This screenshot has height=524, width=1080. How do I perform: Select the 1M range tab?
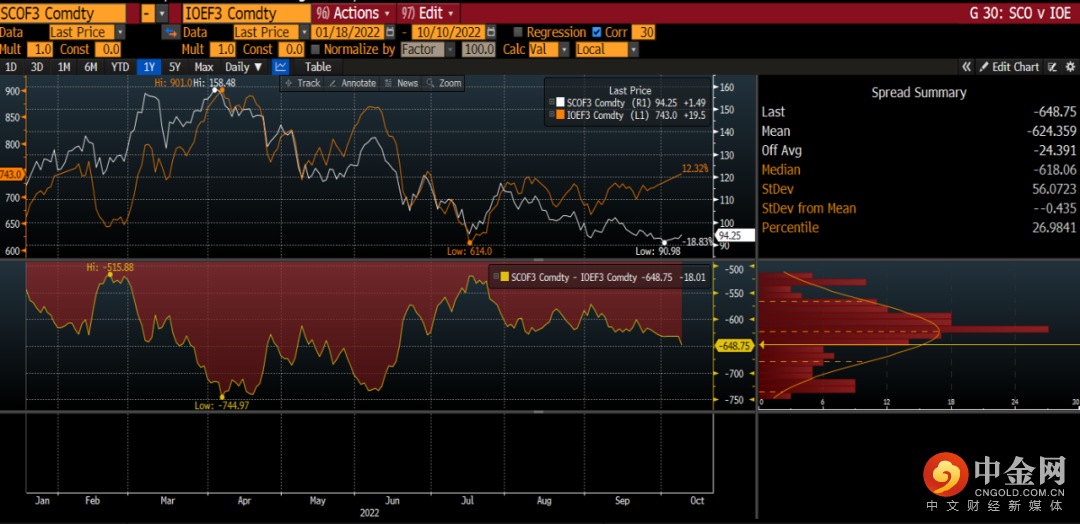pos(63,67)
